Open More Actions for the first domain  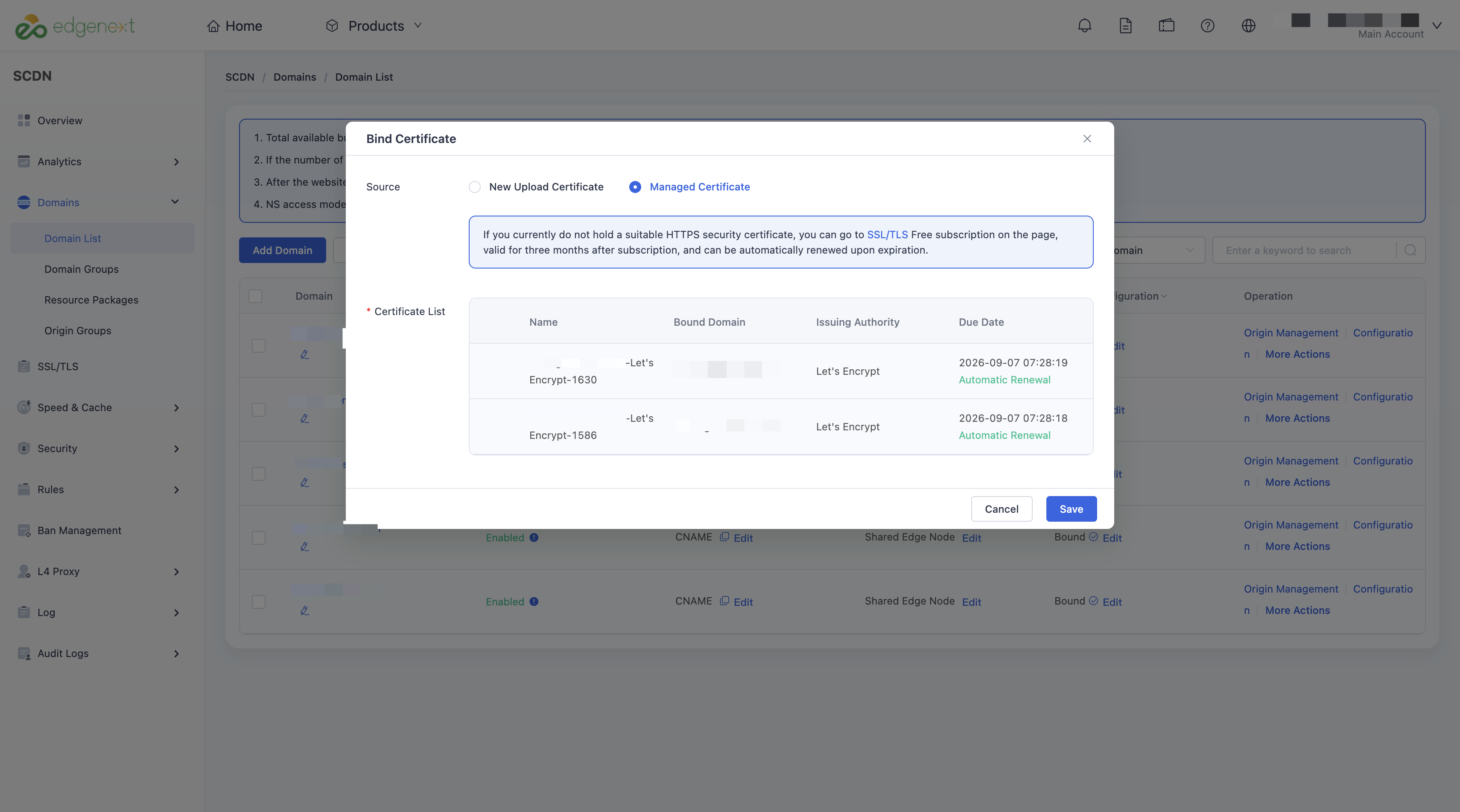(1297, 354)
